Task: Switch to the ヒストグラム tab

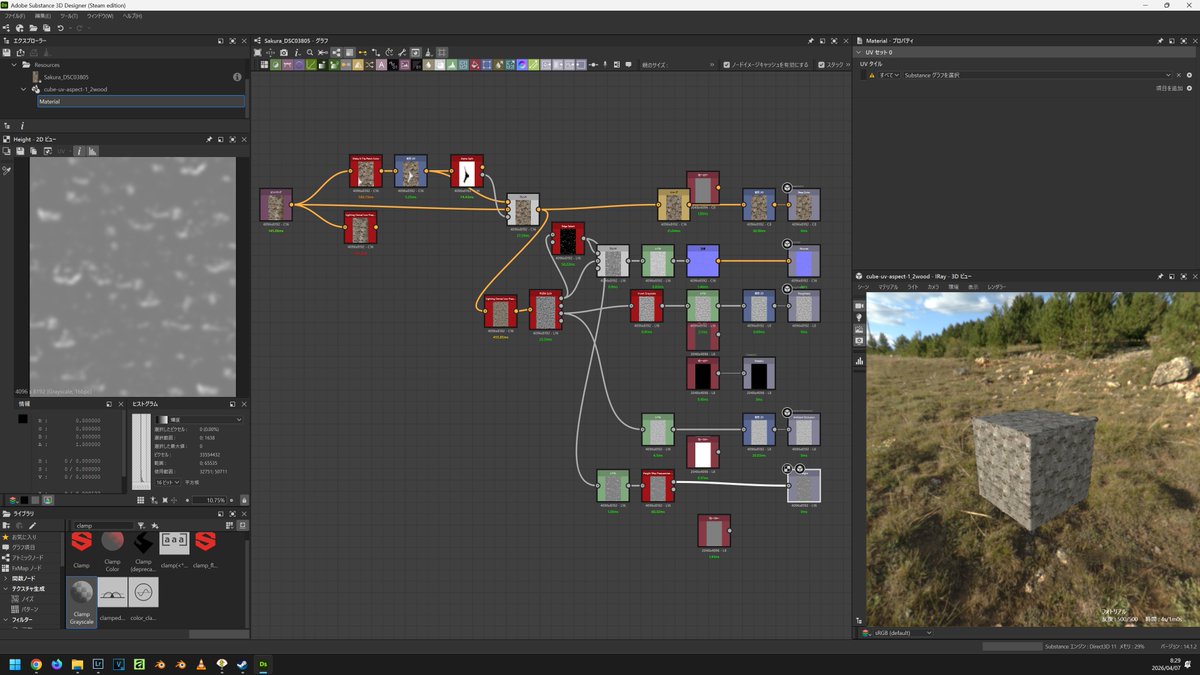Action: (145, 404)
